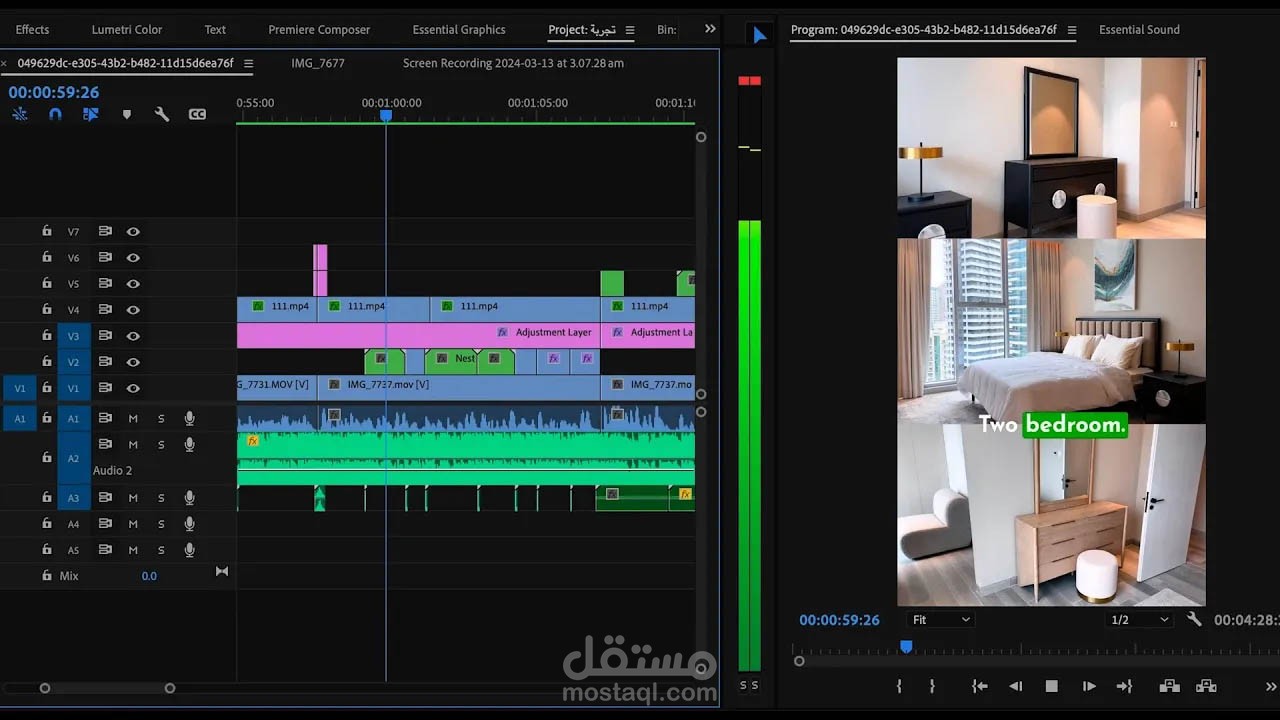Open the Essential Graphics tab
The width and height of the screenshot is (1280, 720).
459,30
